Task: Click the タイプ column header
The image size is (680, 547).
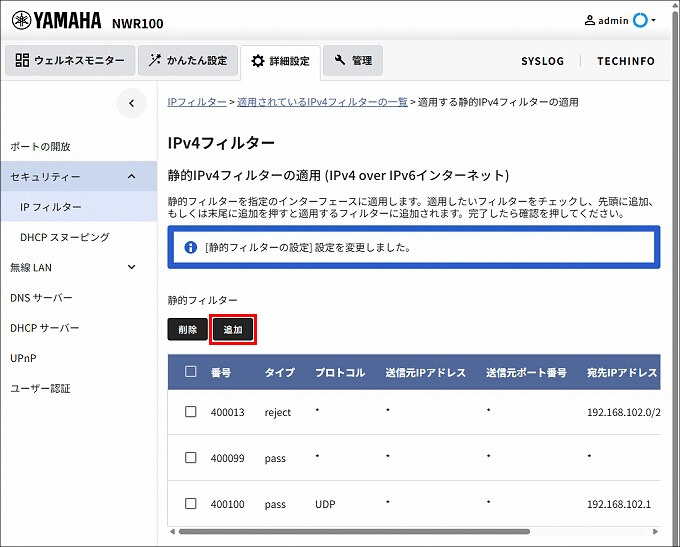Action: click(280, 372)
